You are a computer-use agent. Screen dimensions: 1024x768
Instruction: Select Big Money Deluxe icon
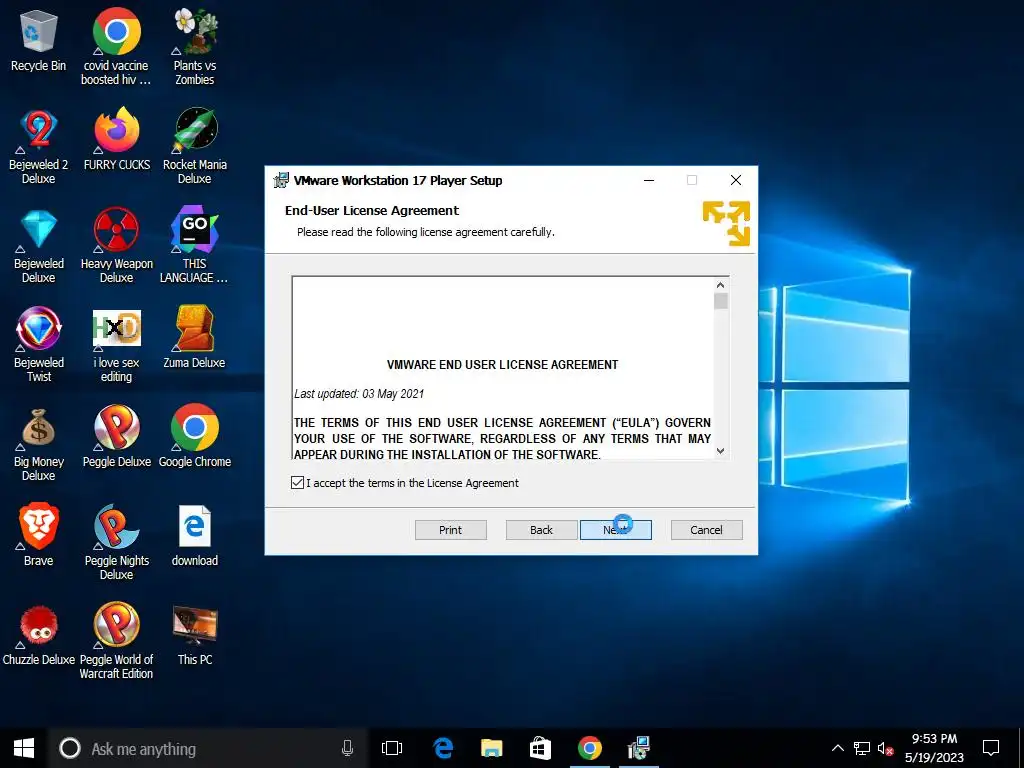coord(38,443)
